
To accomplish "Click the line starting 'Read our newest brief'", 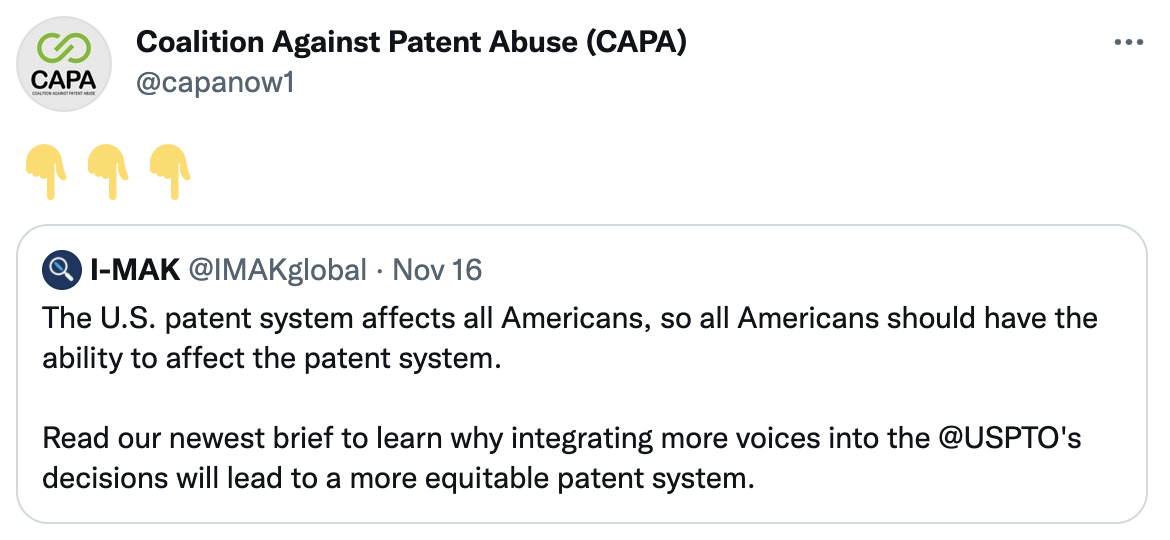I will point(562,438).
